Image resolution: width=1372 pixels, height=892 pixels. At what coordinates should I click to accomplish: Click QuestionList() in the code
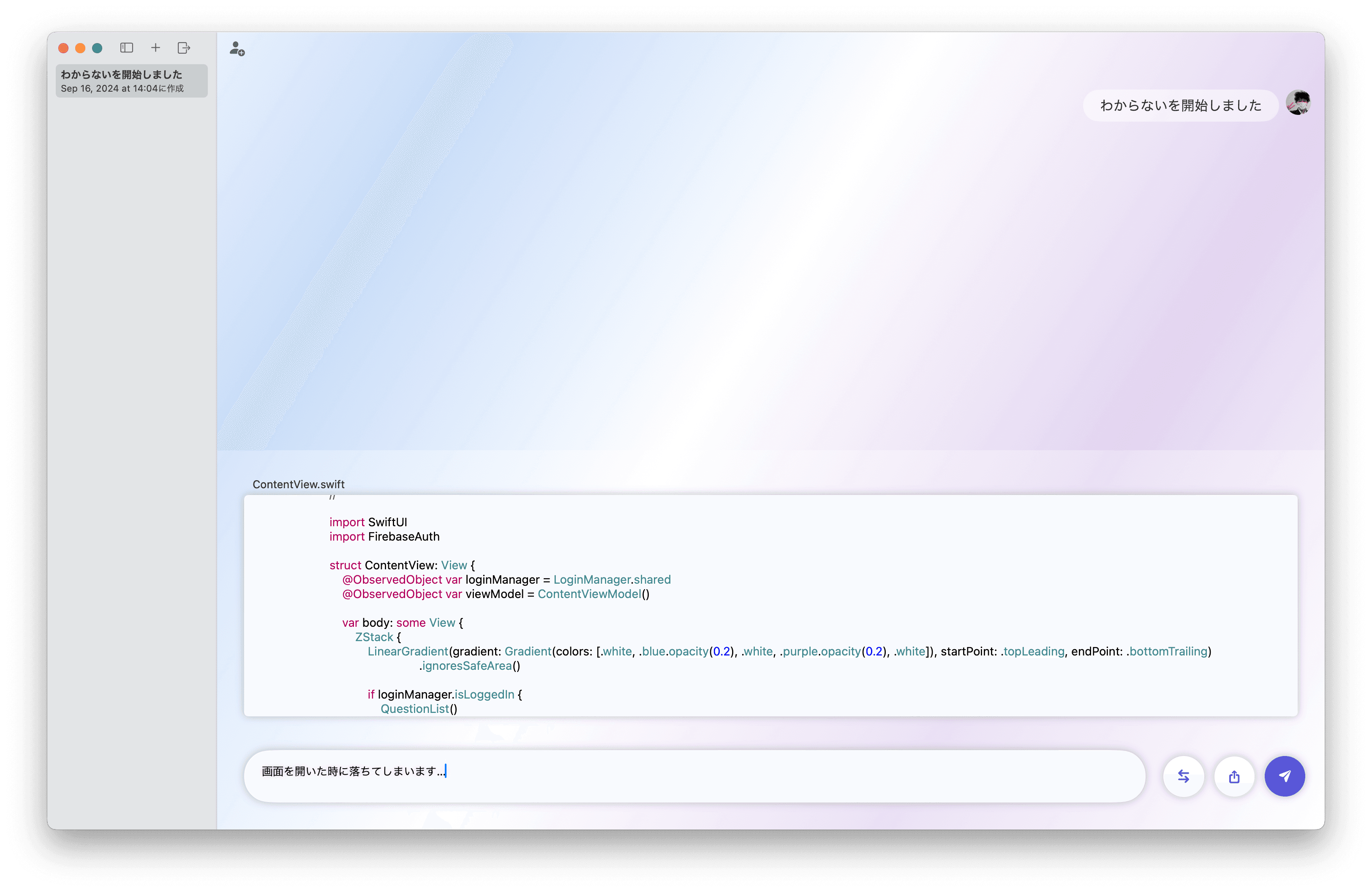click(419, 709)
